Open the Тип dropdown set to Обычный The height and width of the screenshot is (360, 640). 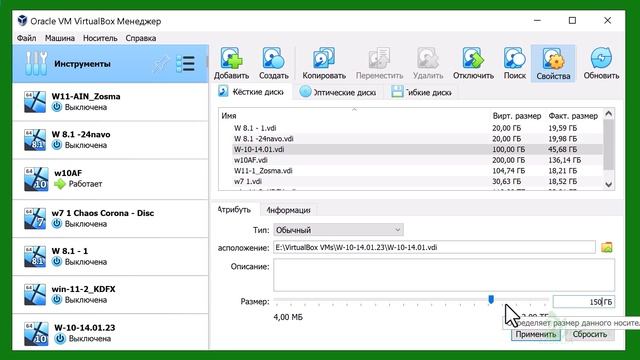tap(338, 230)
